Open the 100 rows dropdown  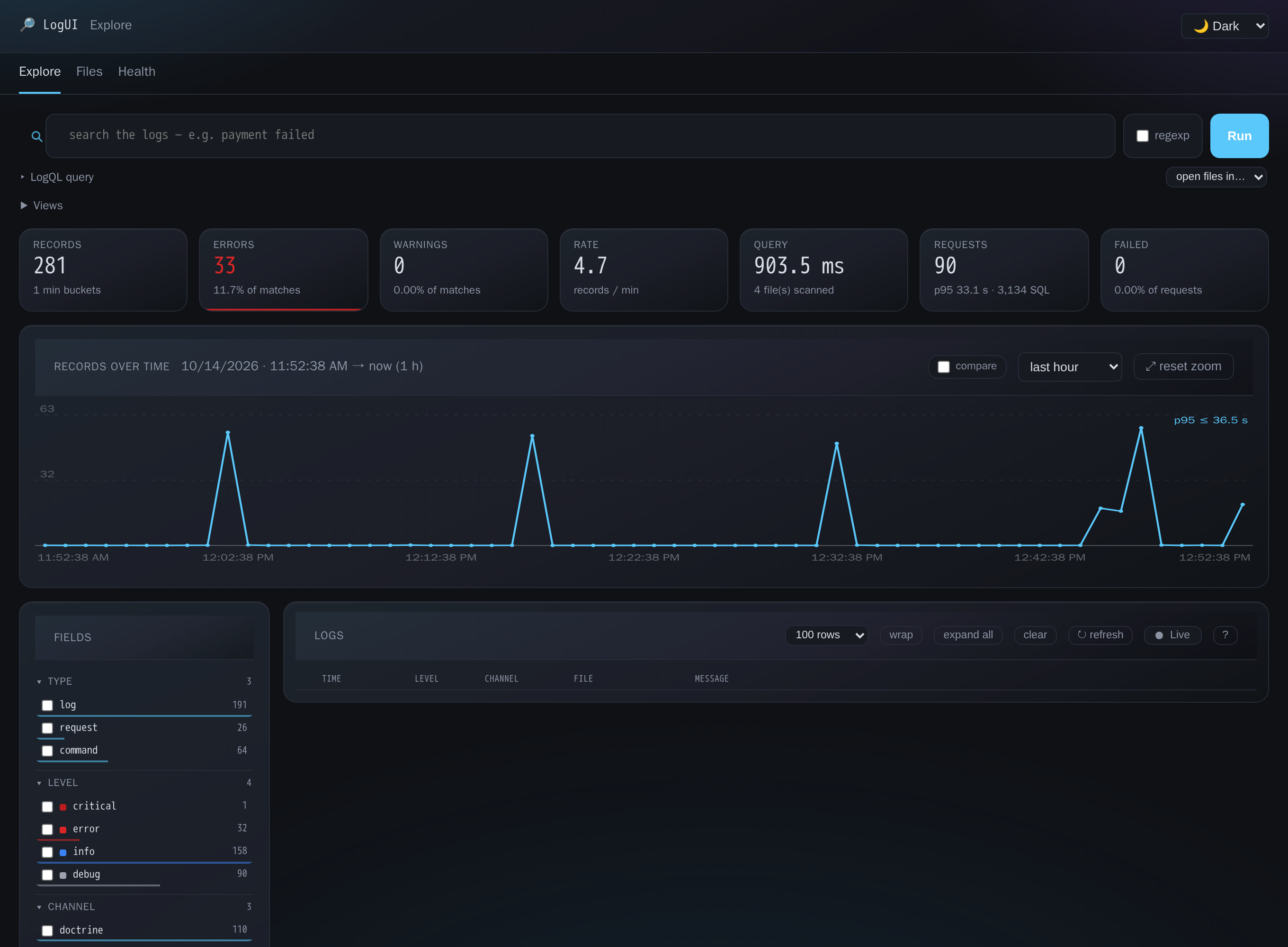(x=827, y=634)
